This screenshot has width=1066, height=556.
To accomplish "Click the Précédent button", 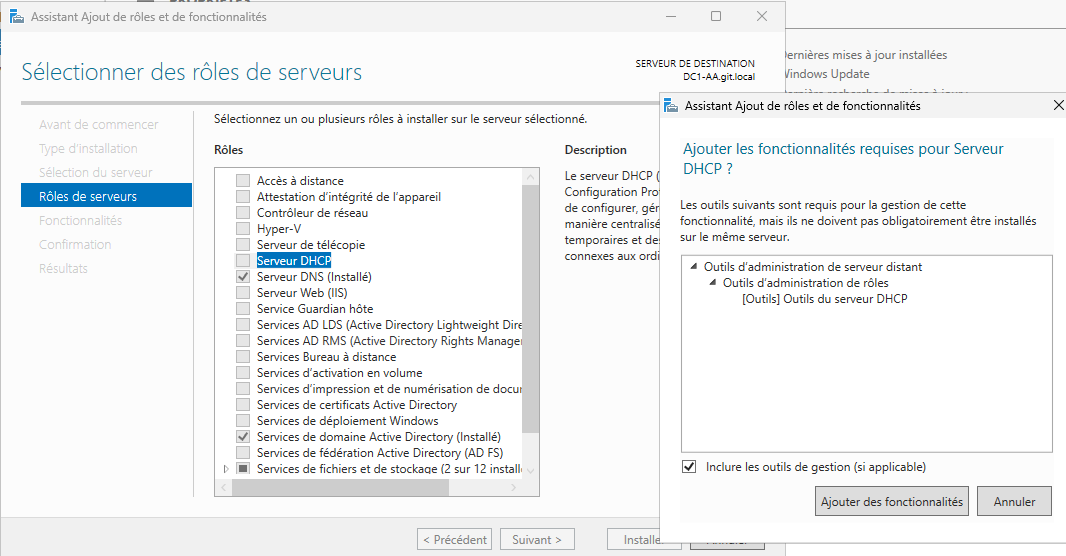I will pos(455,539).
